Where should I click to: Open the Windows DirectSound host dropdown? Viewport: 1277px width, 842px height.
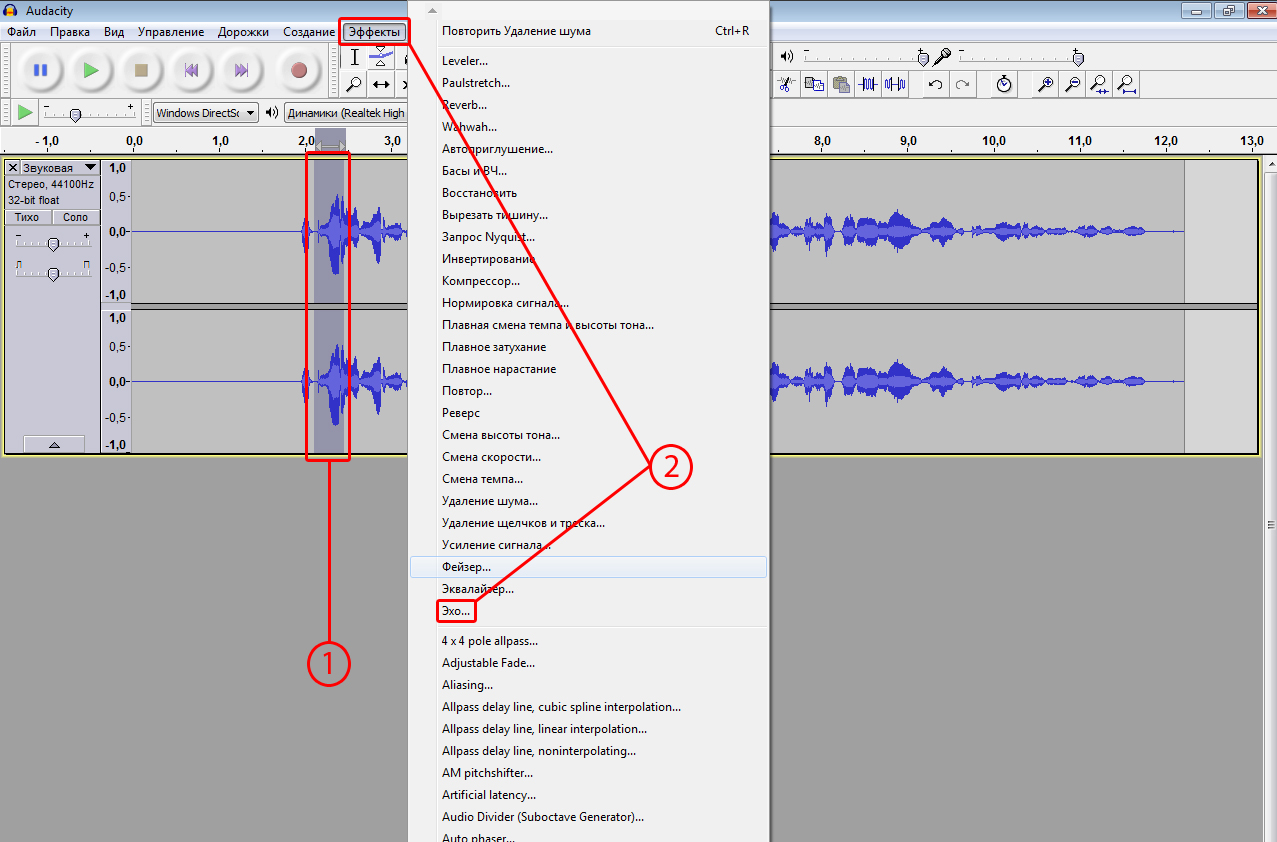(x=205, y=113)
